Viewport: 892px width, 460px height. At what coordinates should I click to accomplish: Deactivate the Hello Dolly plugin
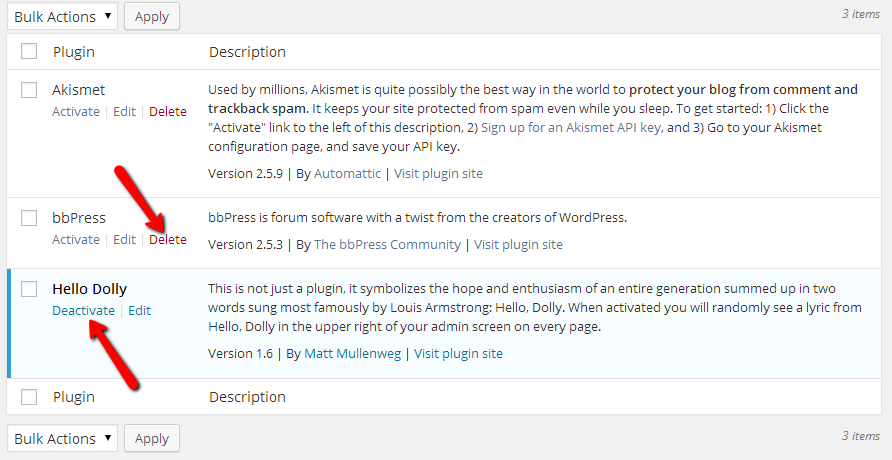pyautogui.click(x=83, y=311)
